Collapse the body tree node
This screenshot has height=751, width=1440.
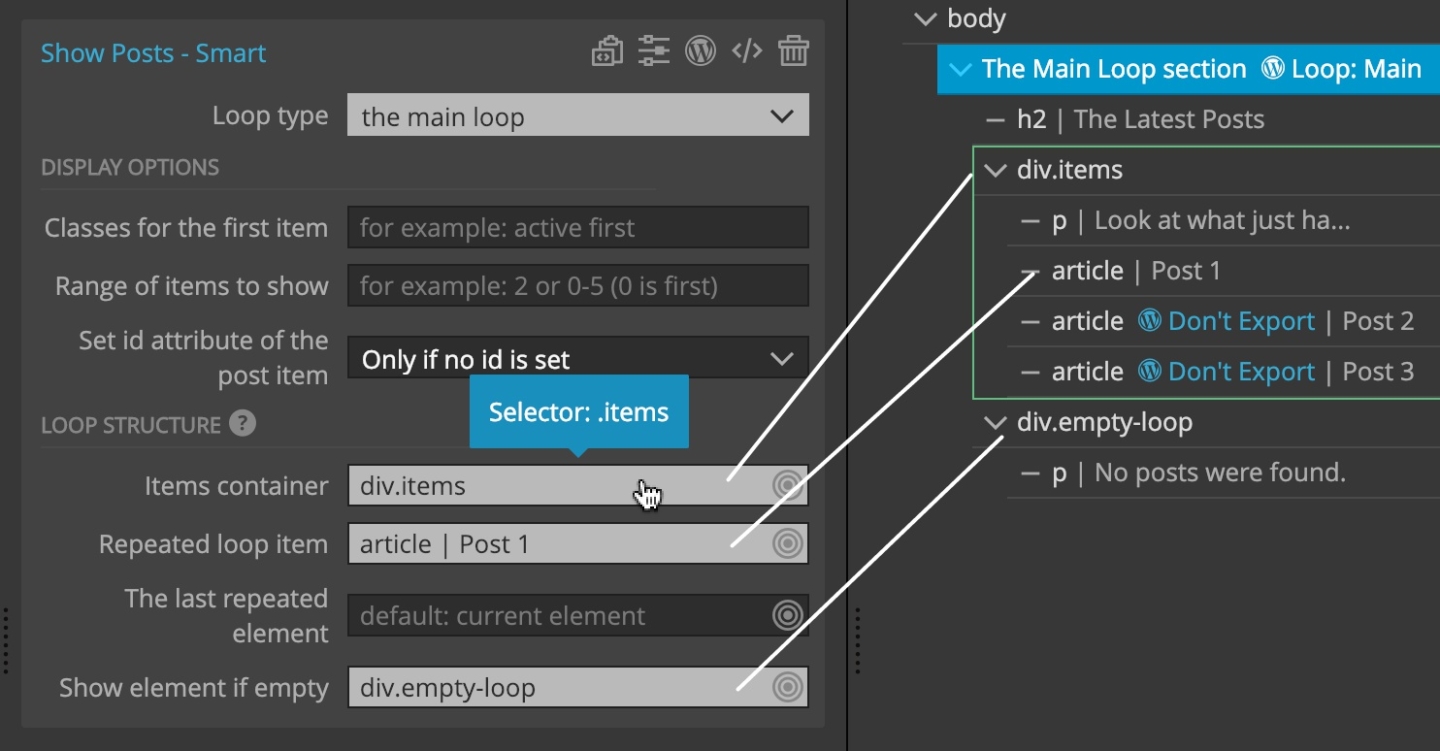click(x=925, y=18)
